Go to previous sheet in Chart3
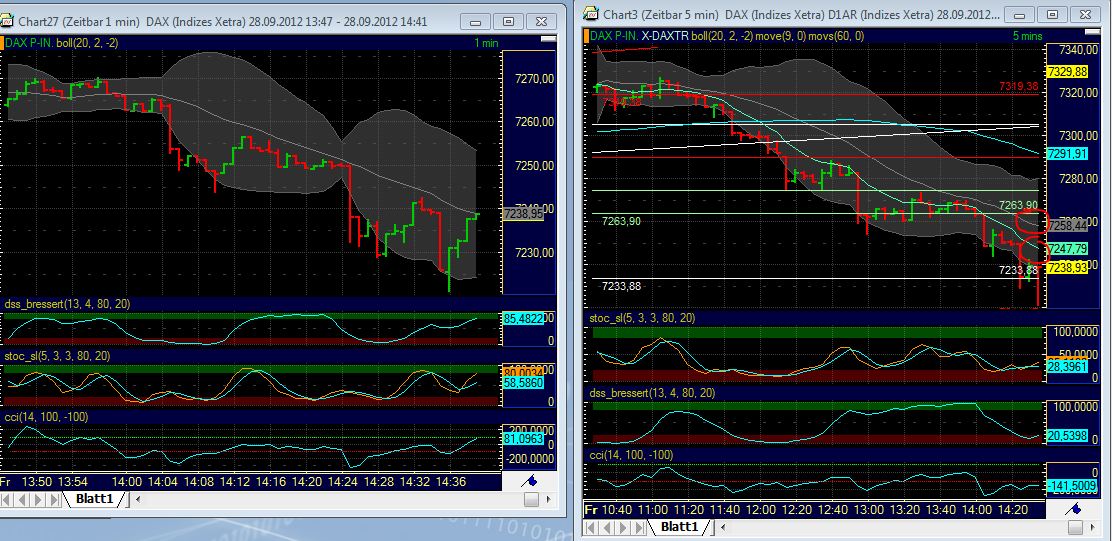This screenshot has width=1112, height=541. [606, 527]
